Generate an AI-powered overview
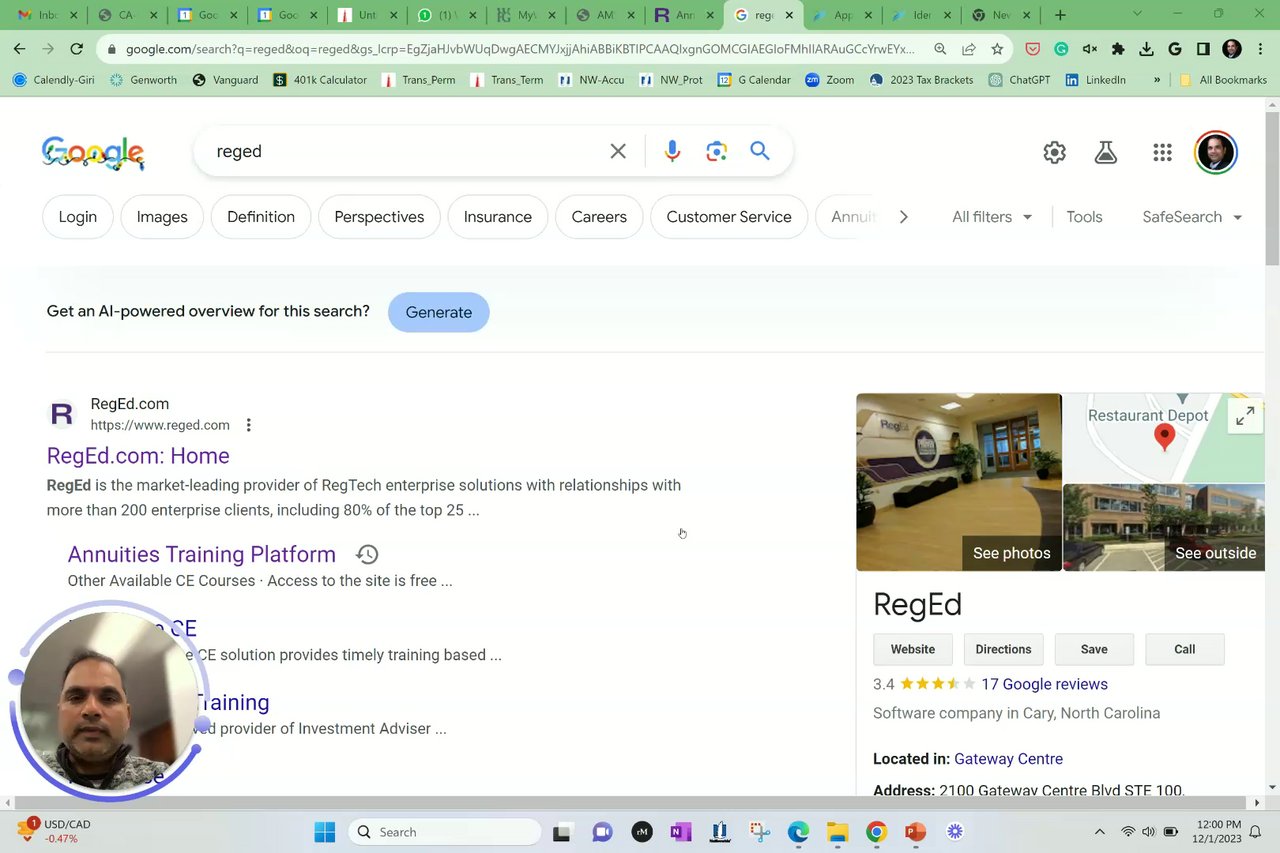The height and width of the screenshot is (853, 1280). point(439,312)
